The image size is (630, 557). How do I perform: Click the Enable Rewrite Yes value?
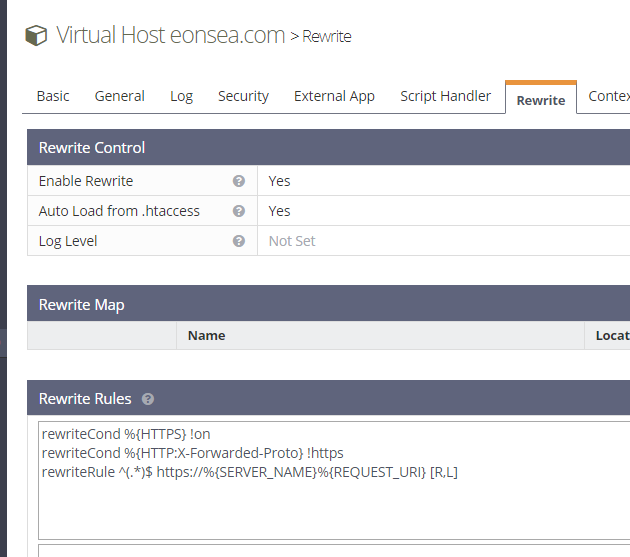click(x=279, y=181)
